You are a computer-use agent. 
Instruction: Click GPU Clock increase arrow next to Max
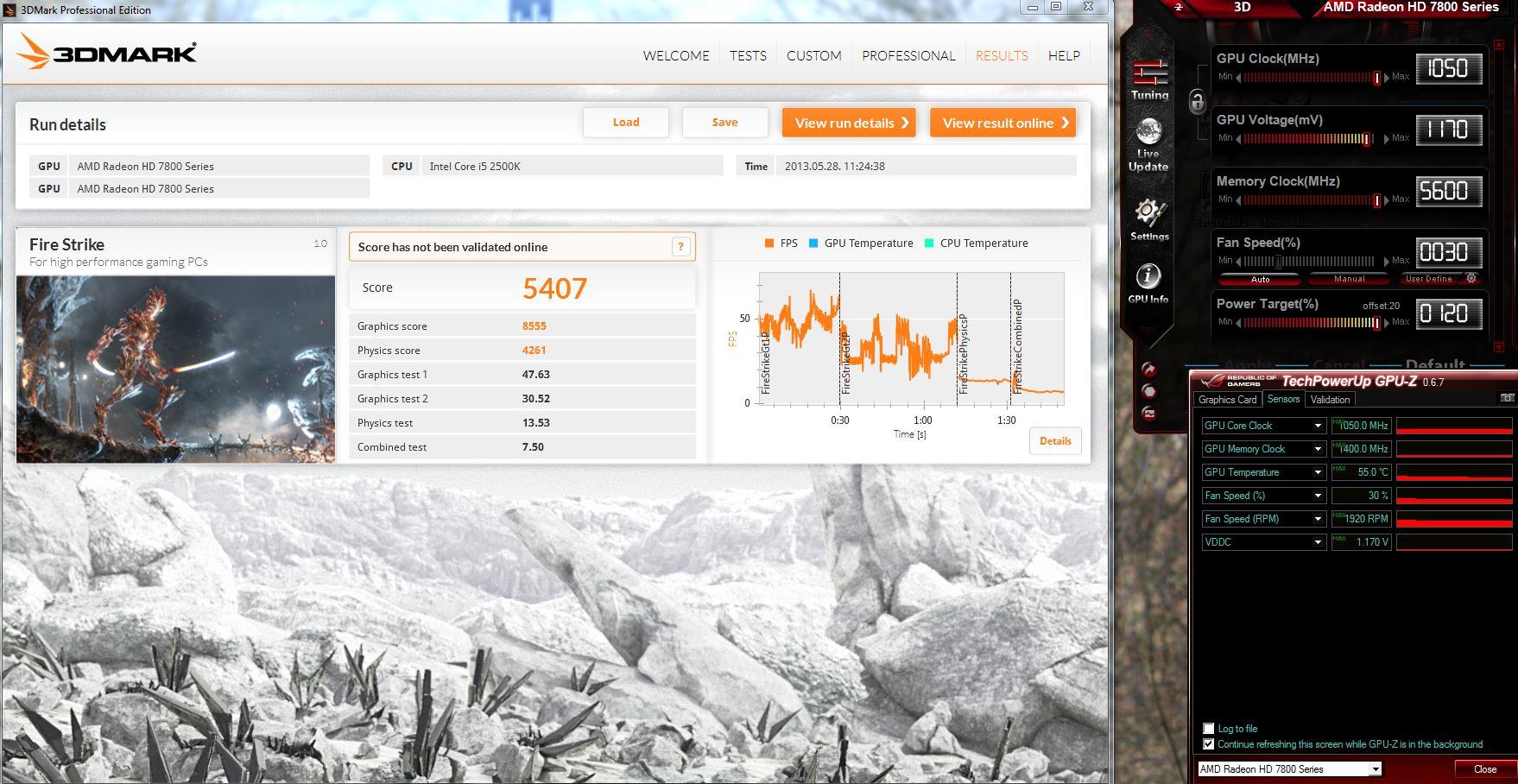tap(1387, 78)
